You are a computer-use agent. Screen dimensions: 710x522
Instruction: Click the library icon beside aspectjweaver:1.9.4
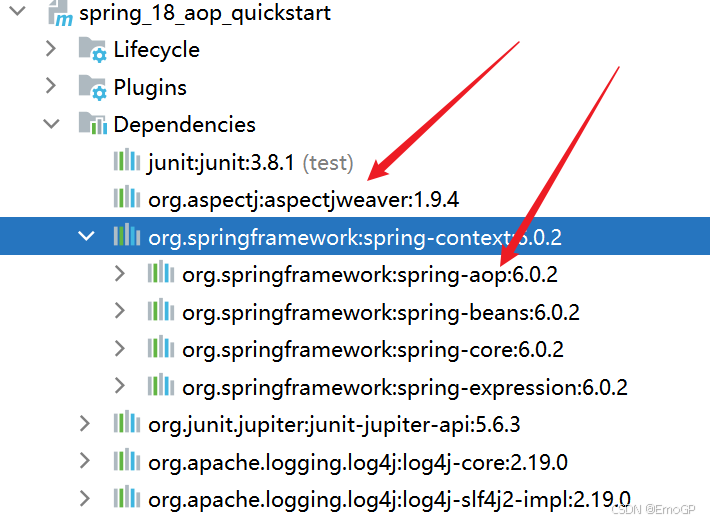click(x=127, y=197)
